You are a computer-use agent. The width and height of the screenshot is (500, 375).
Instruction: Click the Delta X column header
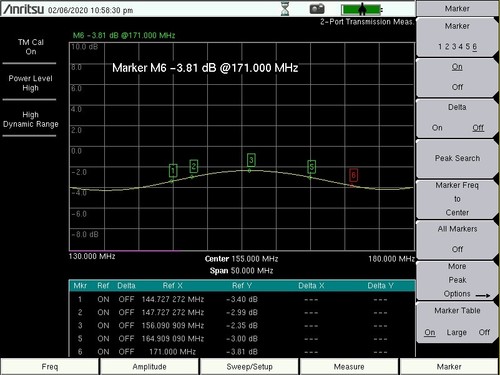point(311,286)
